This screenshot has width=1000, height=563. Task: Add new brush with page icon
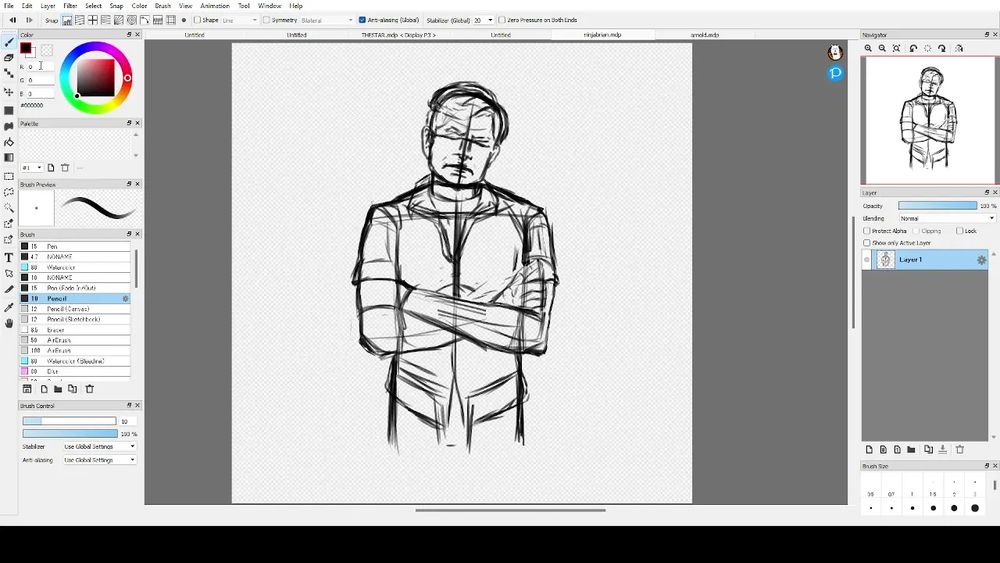click(44, 389)
